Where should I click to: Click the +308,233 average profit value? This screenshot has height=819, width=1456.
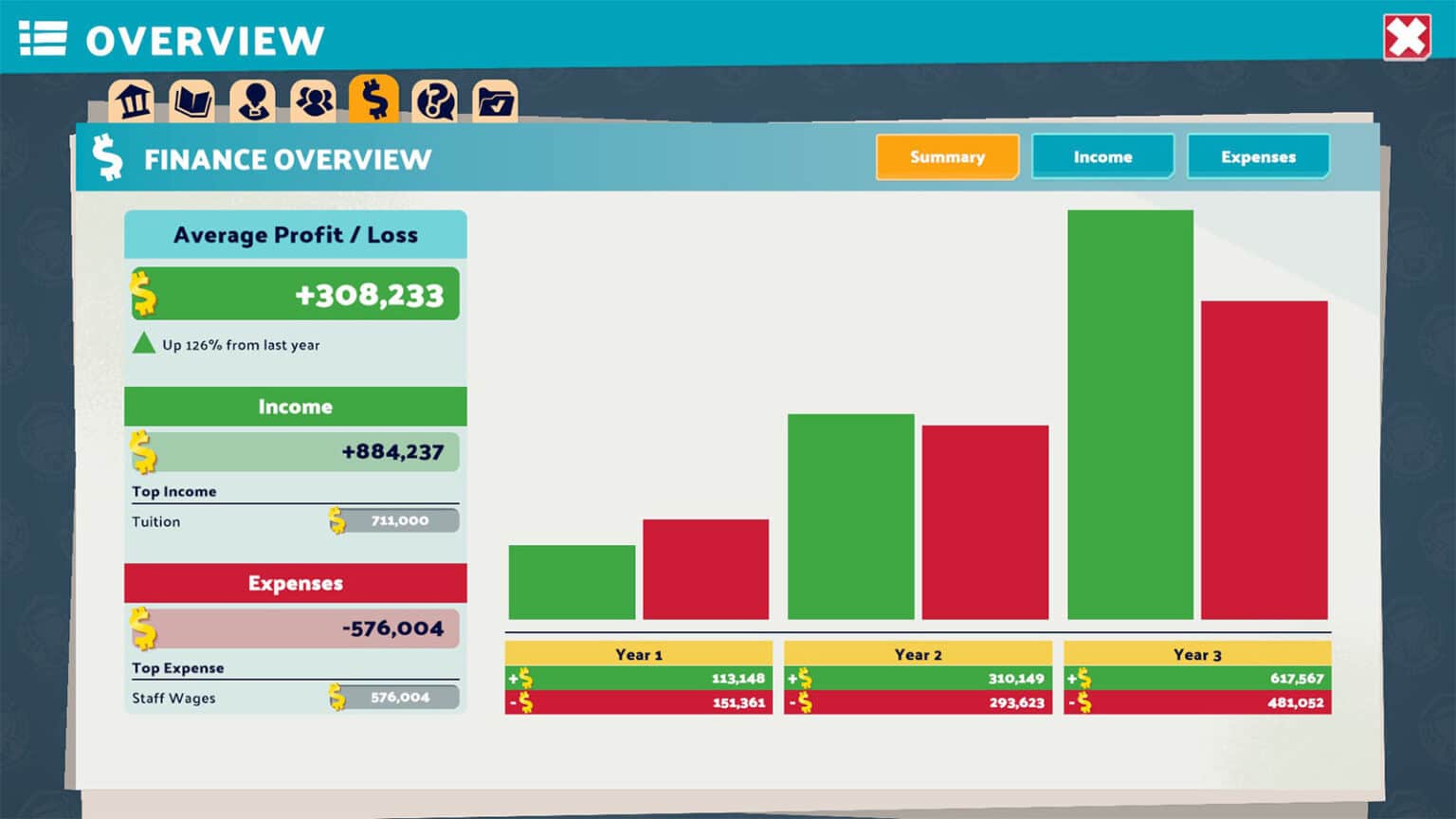click(x=369, y=295)
